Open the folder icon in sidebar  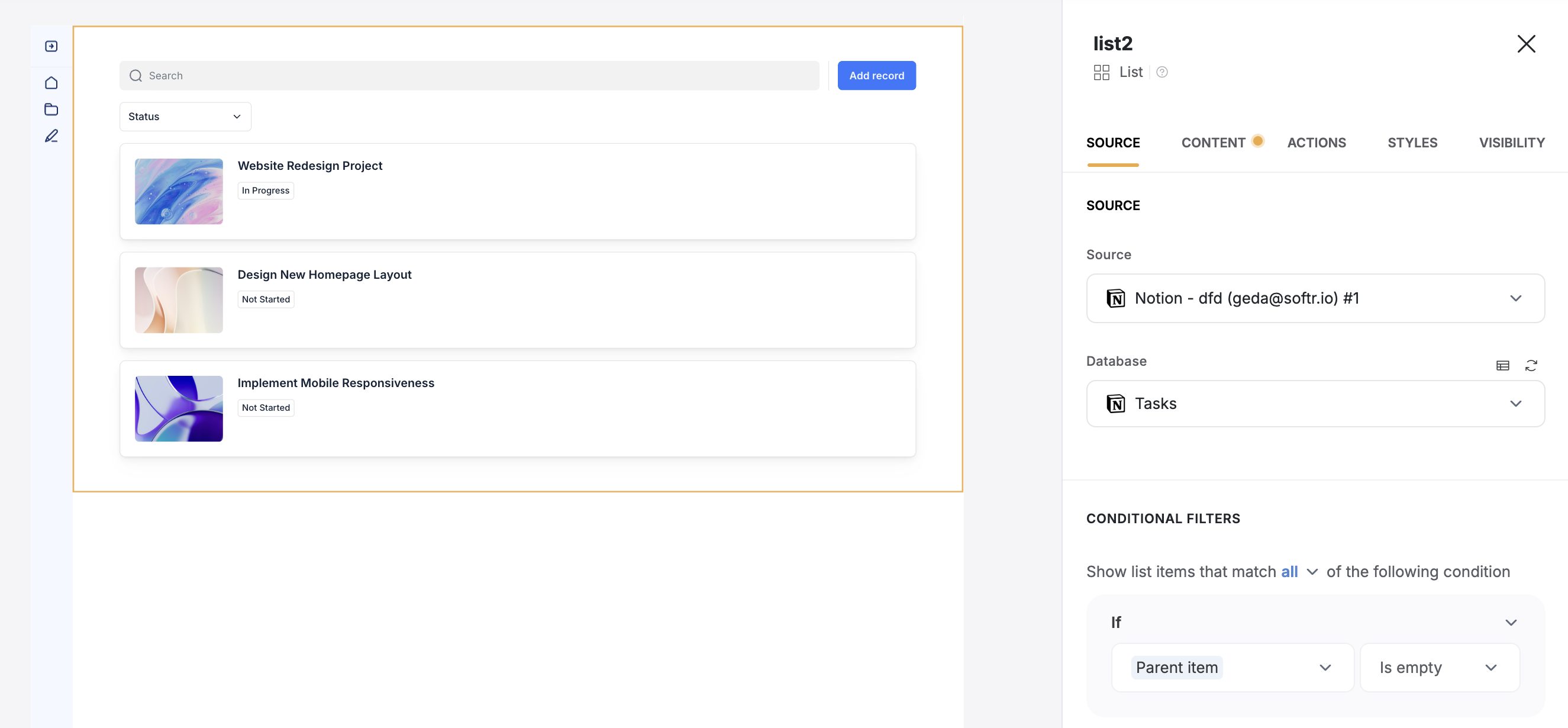[51, 109]
